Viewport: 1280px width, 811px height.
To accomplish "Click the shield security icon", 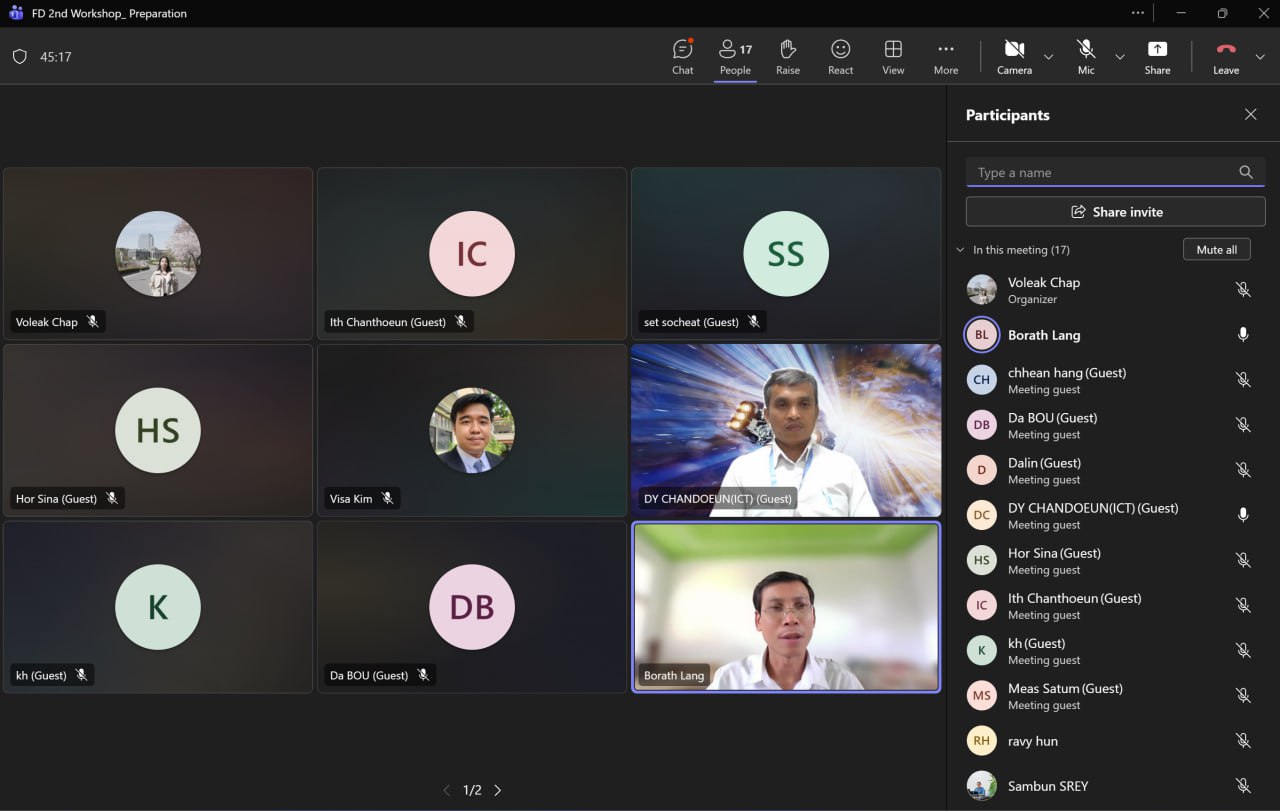I will point(19,57).
